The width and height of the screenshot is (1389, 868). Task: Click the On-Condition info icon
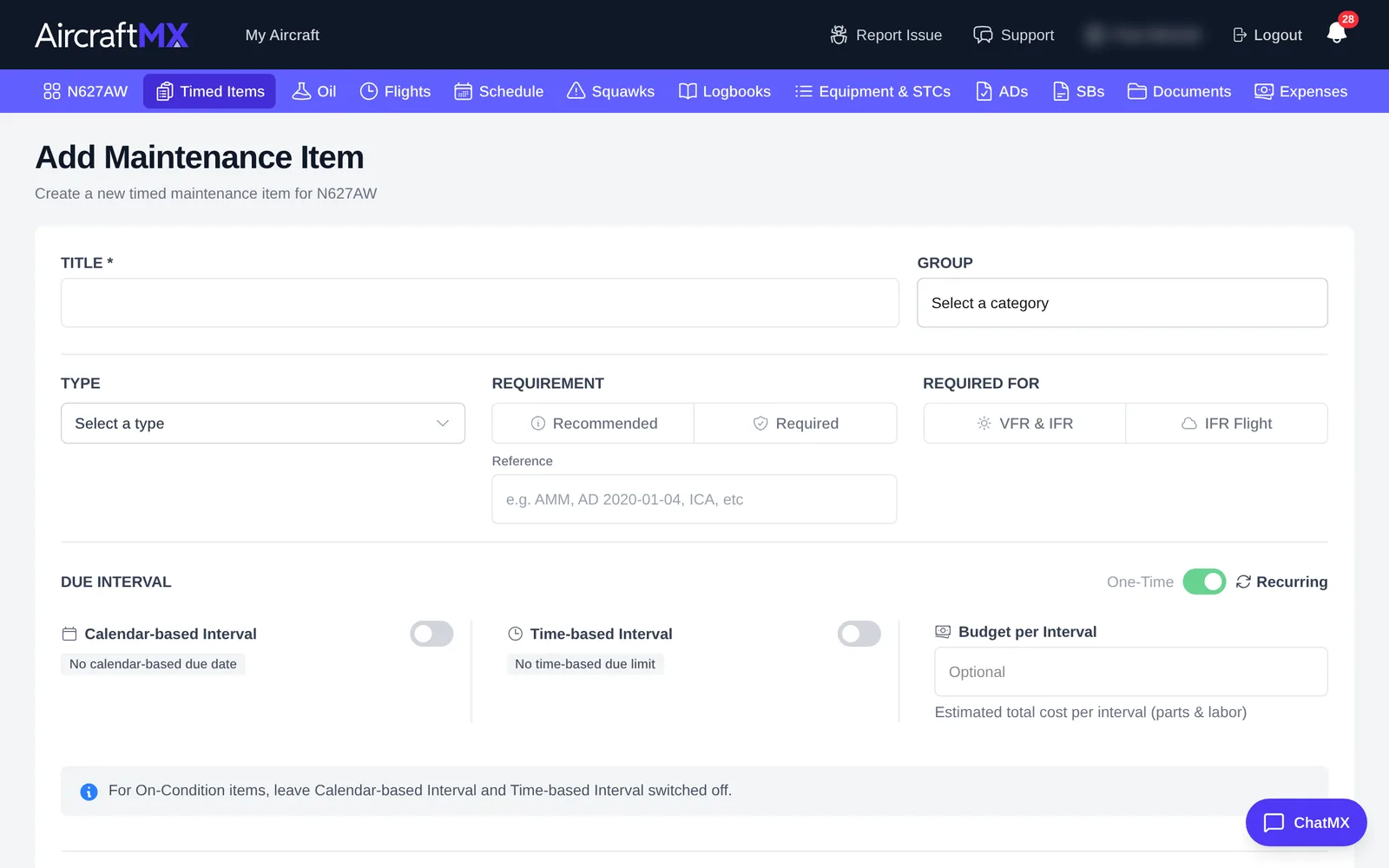click(89, 792)
